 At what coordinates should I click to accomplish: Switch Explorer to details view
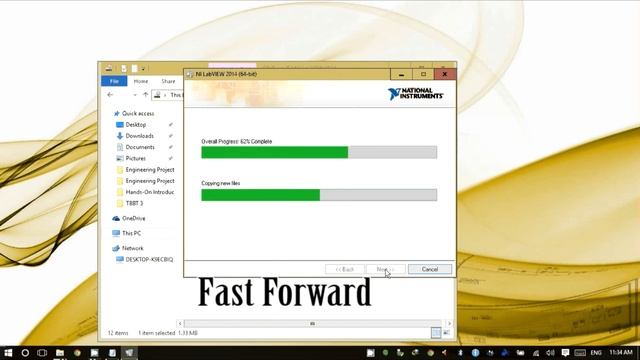pos(436,333)
